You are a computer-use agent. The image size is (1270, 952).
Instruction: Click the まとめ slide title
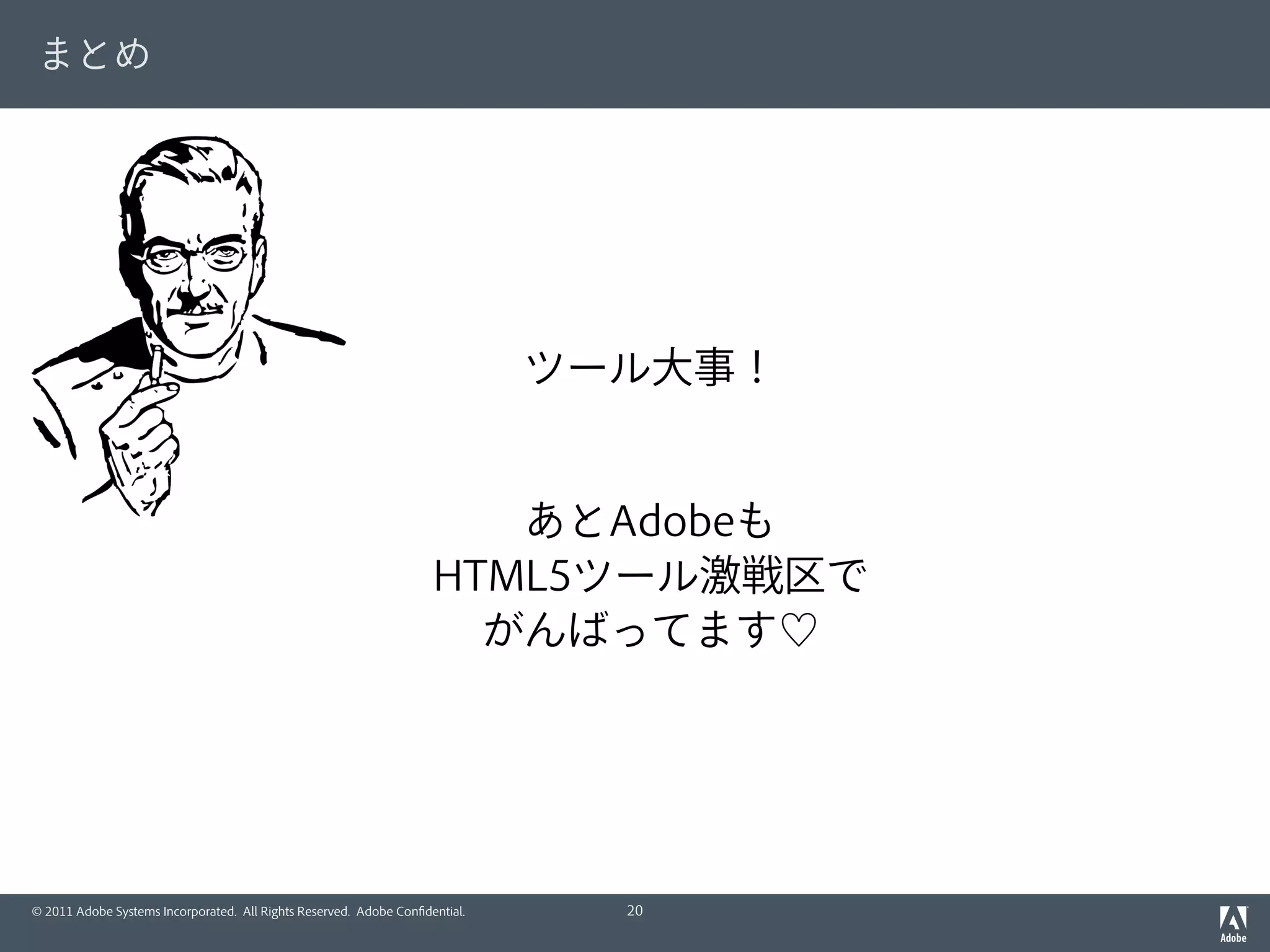point(95,53)
